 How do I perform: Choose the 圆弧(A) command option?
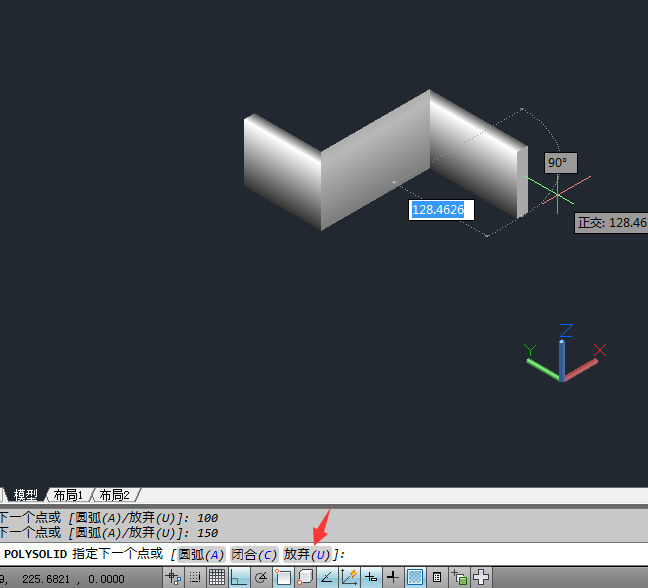point(201,555)
